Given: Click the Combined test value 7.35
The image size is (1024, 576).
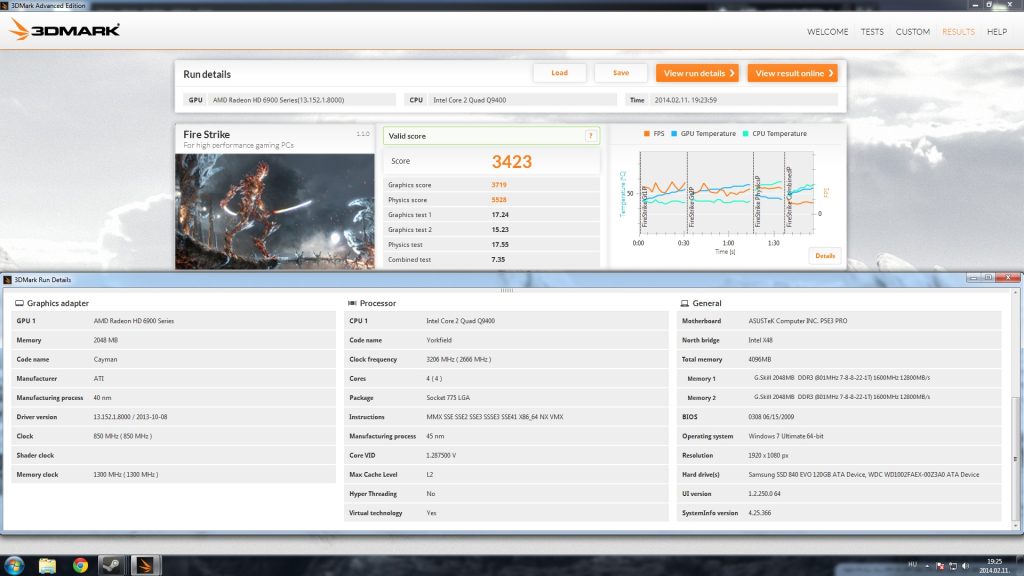Looking at the screenshot, I should 498,259.
